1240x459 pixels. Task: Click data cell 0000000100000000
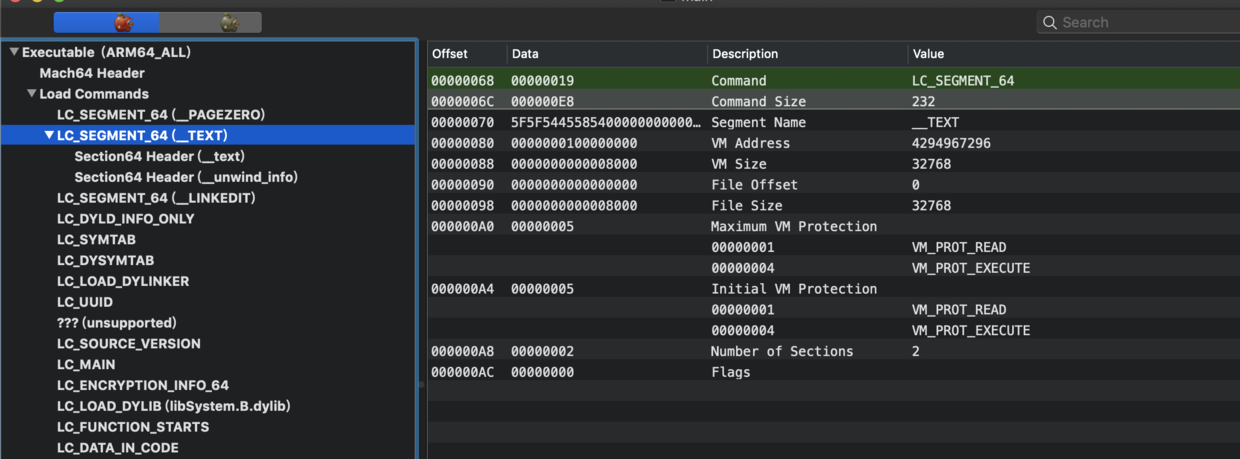coord(574,143)
